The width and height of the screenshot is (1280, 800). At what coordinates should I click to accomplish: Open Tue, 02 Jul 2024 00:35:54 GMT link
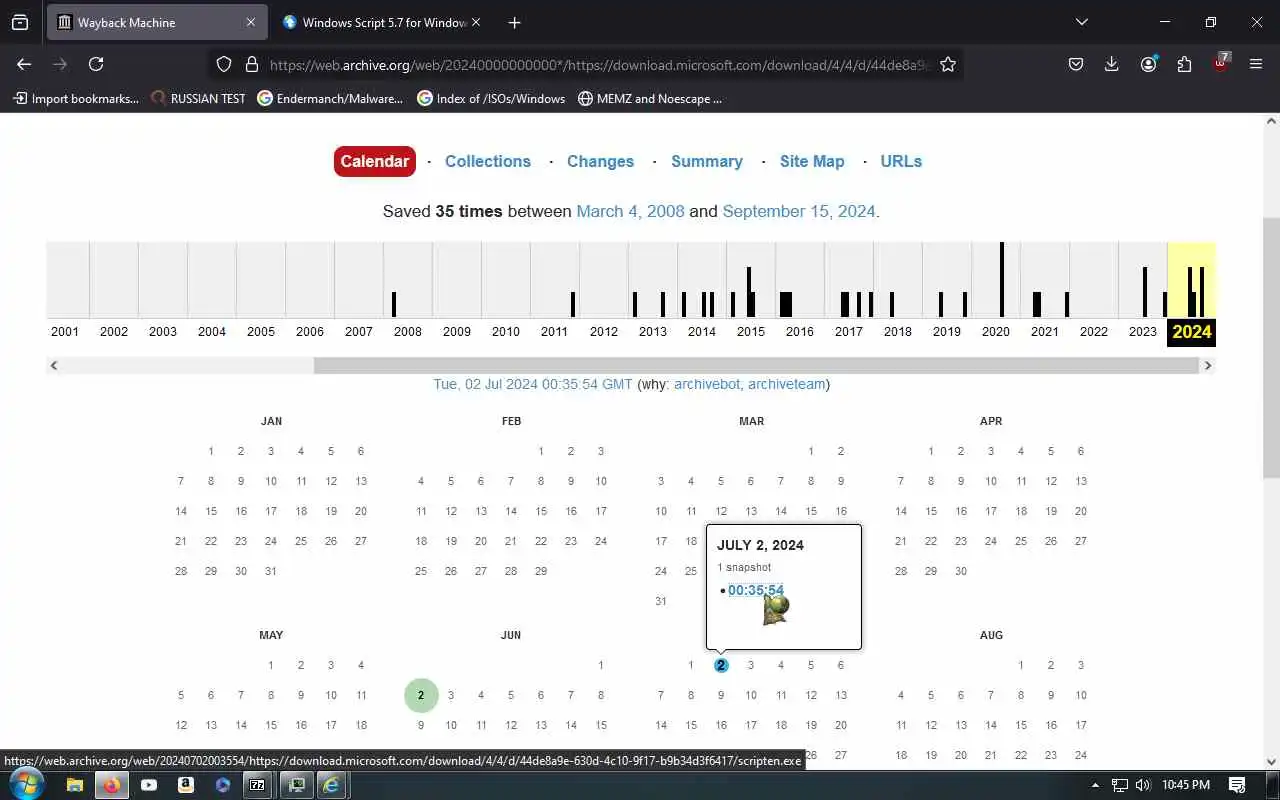click(533, 384)
